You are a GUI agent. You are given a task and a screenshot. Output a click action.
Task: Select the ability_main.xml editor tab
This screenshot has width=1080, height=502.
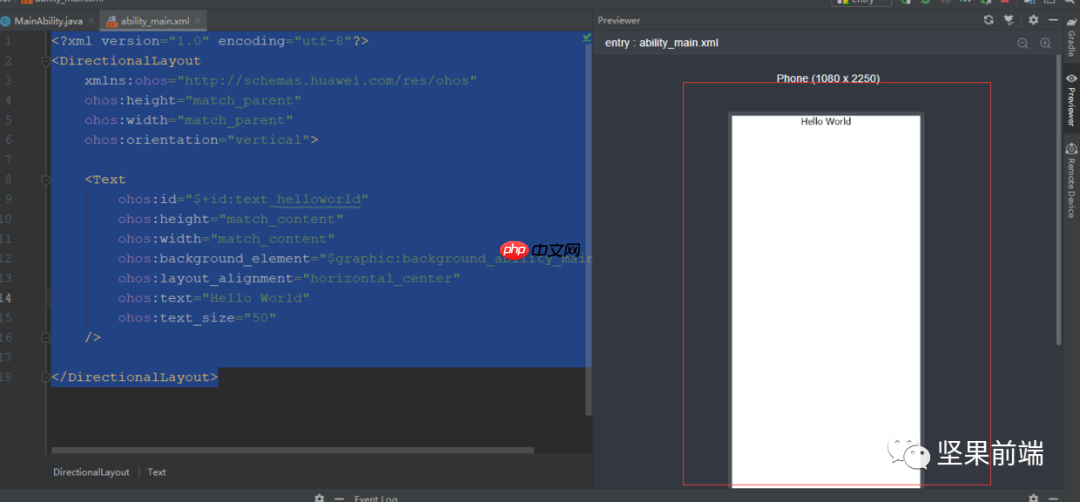[x=155, y=21]
